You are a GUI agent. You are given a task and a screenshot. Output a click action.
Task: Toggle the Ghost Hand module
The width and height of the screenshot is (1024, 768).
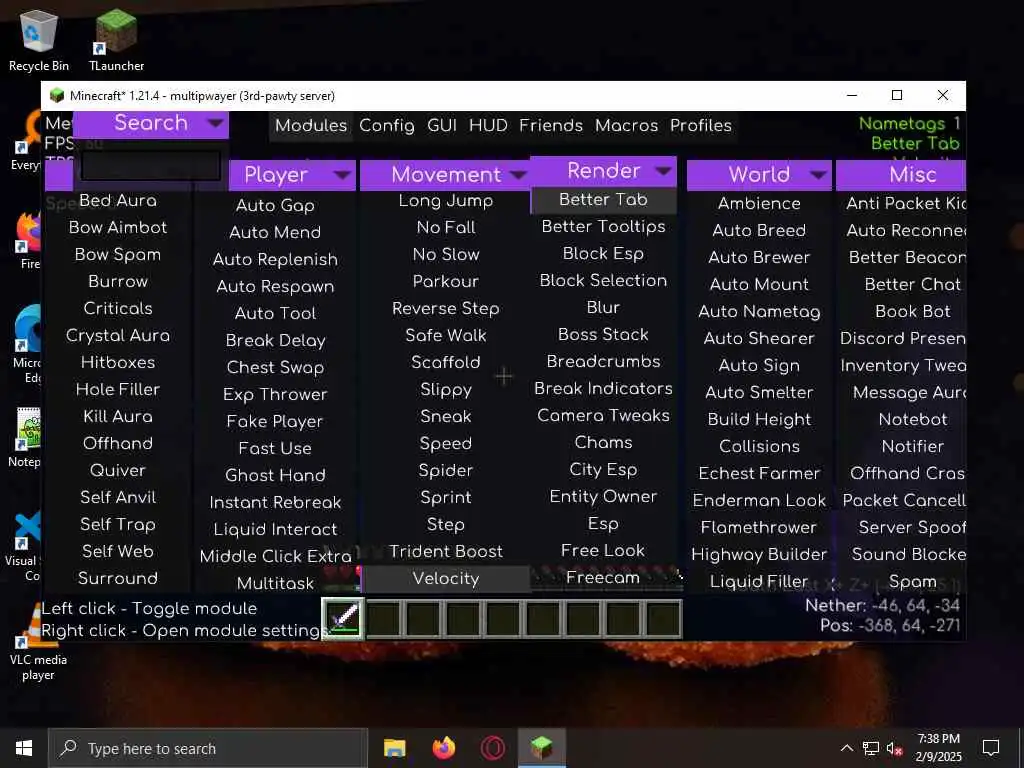point(275,475)
